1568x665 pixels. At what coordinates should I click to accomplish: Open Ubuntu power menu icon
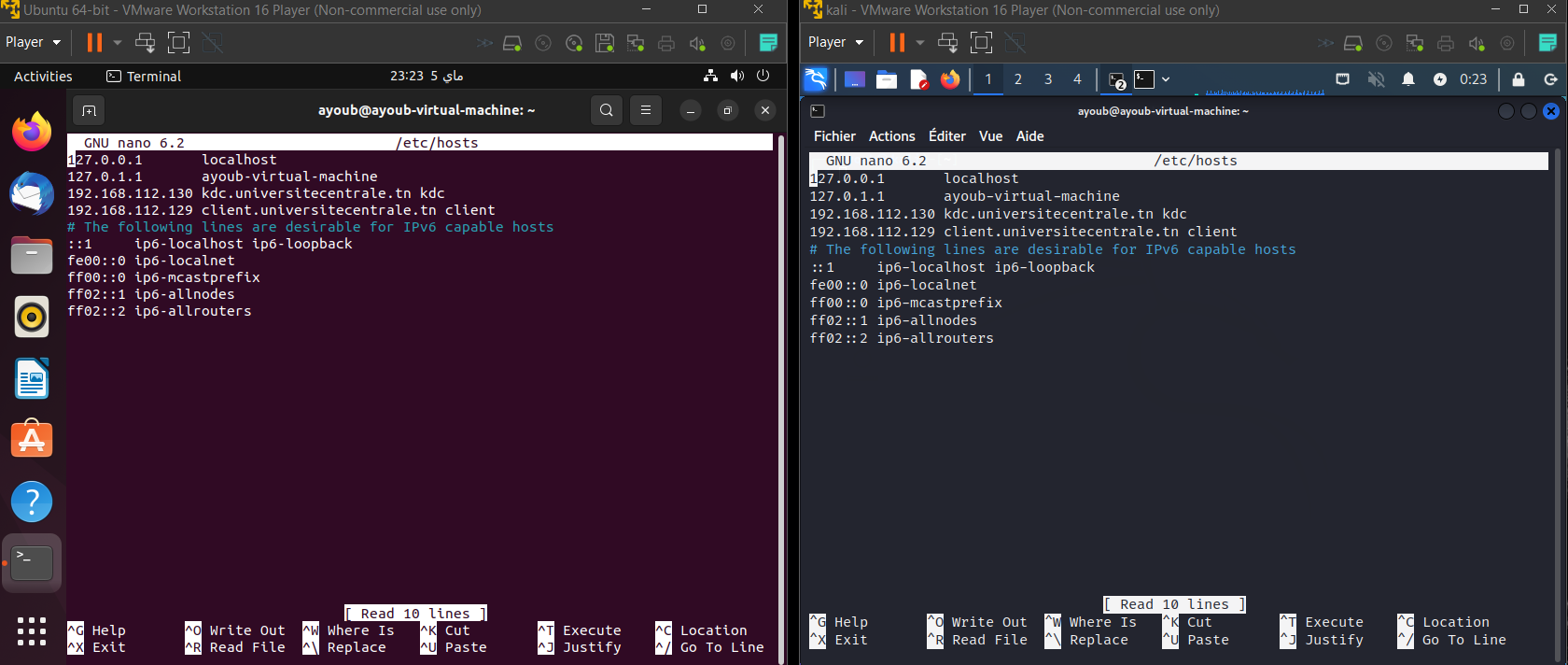(763, 76)
